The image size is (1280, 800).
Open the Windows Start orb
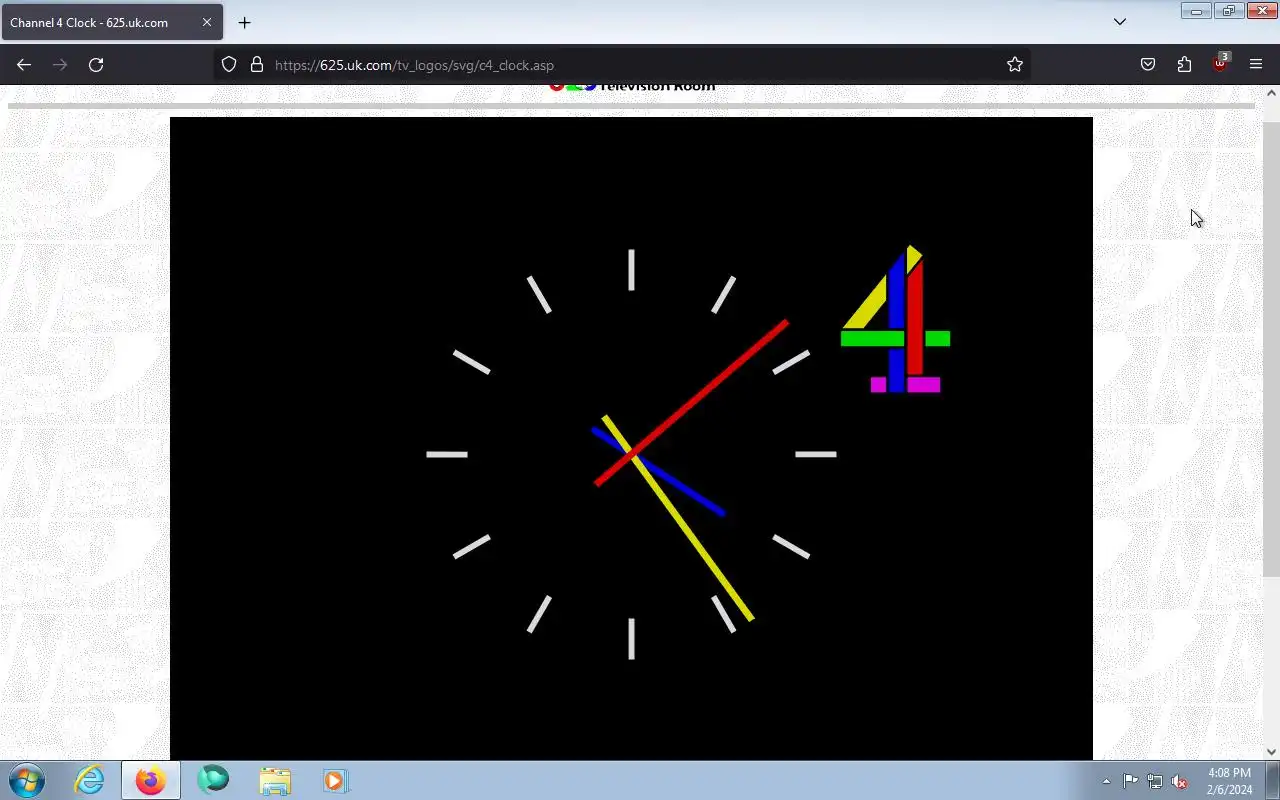click(26, 780)
